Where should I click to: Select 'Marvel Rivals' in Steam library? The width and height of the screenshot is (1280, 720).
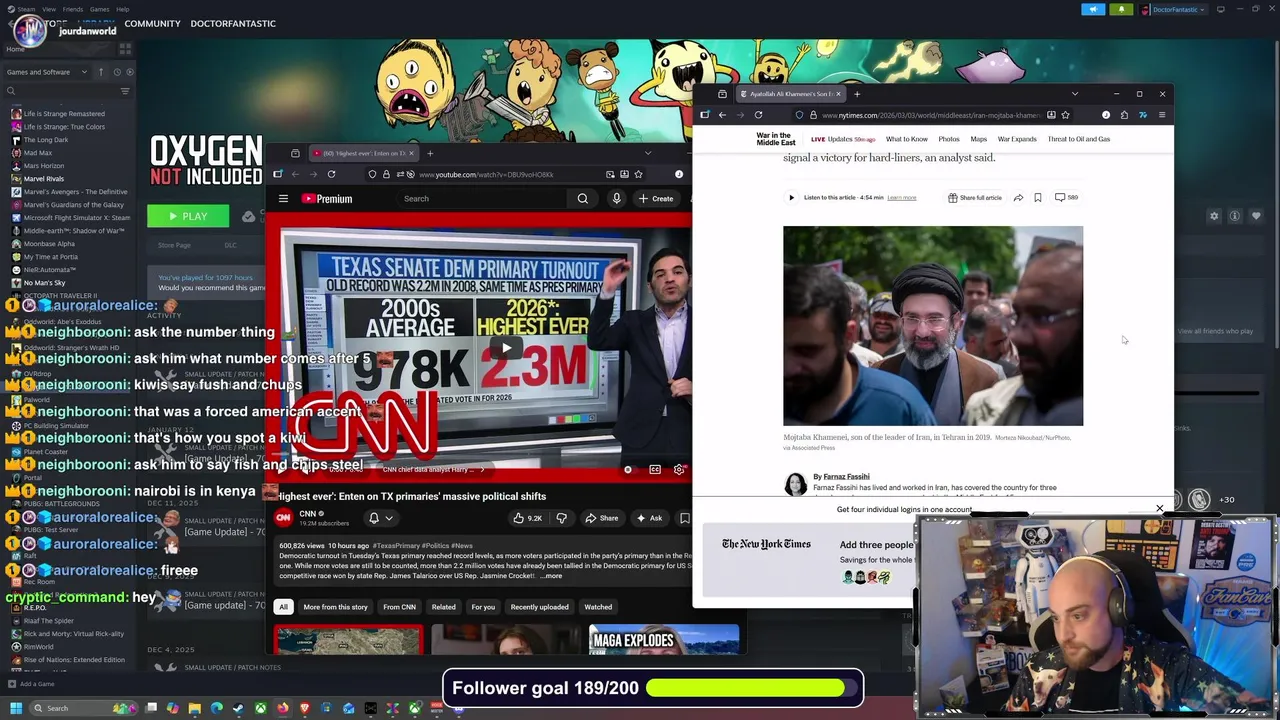tap(43, 179)
